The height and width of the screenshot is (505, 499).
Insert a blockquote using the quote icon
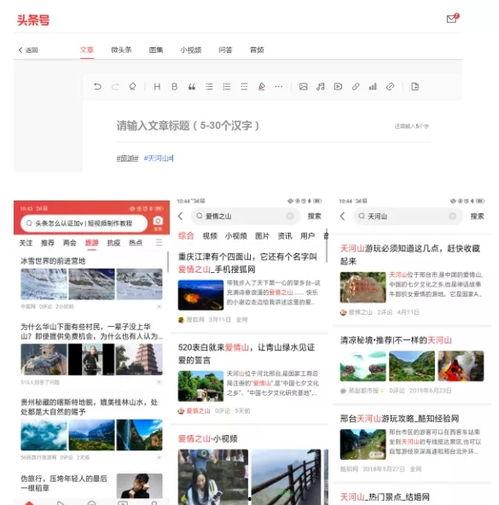tap(192, 87)
